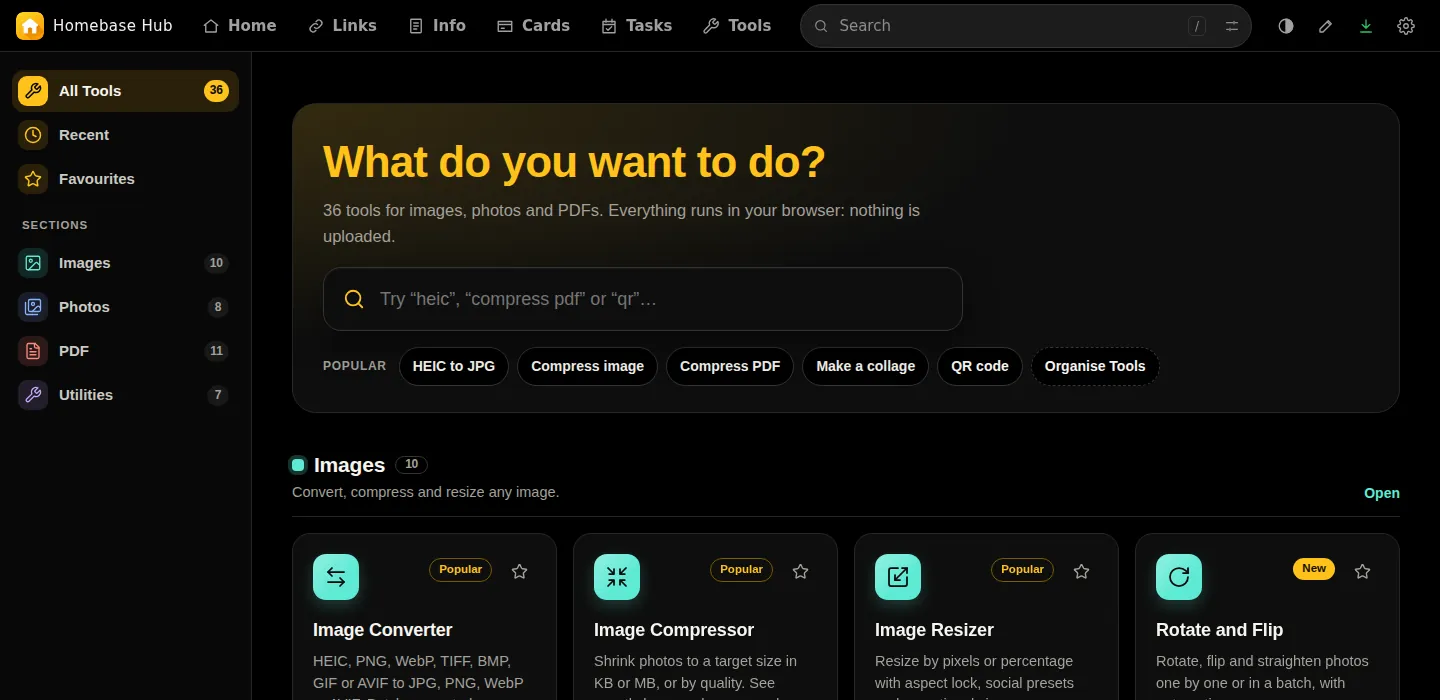Click the pencil edit icon in header
This screenshot has height=700, width=1440.
click(x=1326, y=26)
